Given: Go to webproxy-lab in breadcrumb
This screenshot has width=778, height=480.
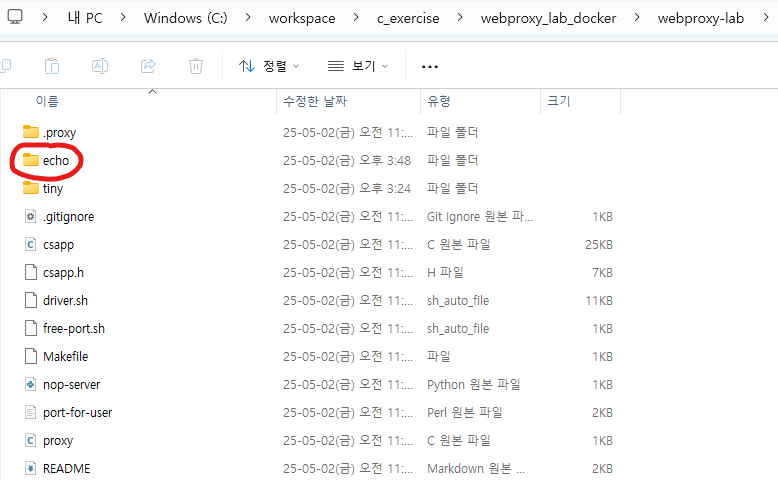Looking at the screenshot, I should click(x=701, y=18).
